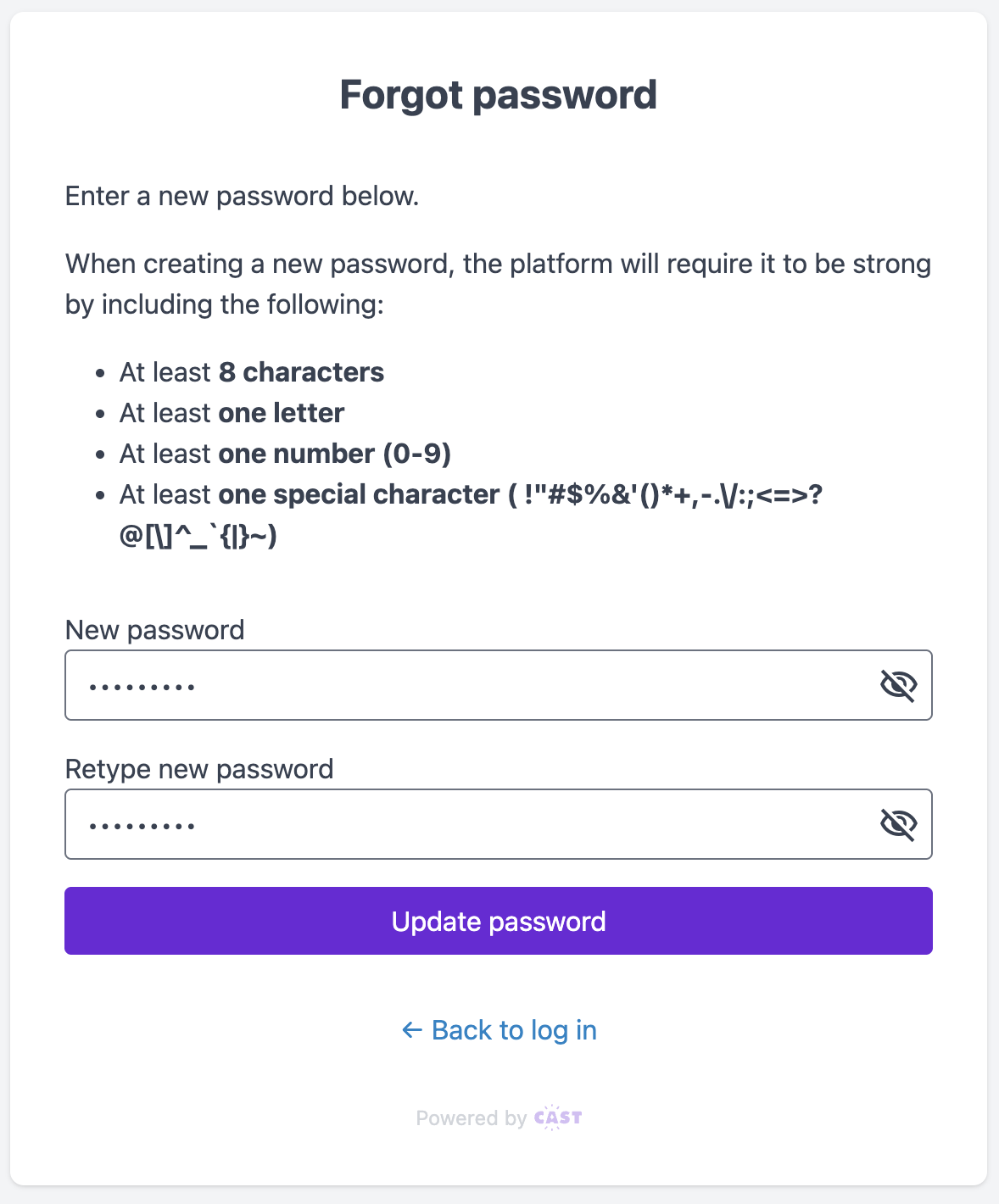Screen dimensions: 999x1204
Task: Toggle visibility of Retype new password field
Action: 898,824
